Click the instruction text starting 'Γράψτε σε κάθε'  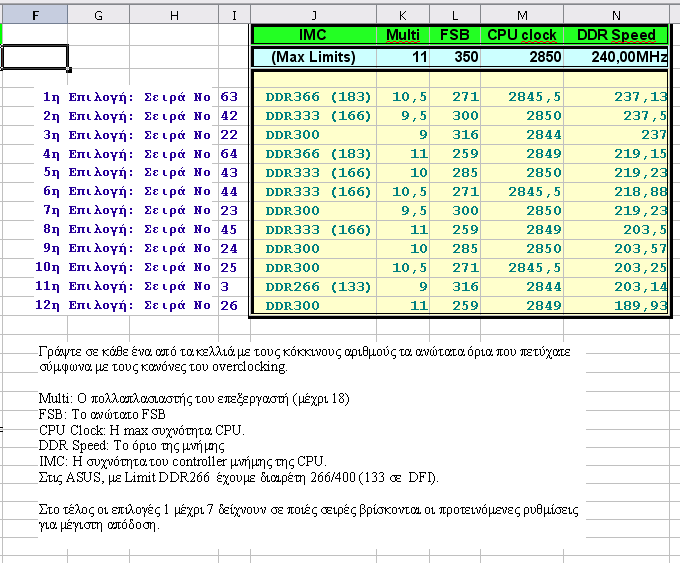tap(304, 359)
